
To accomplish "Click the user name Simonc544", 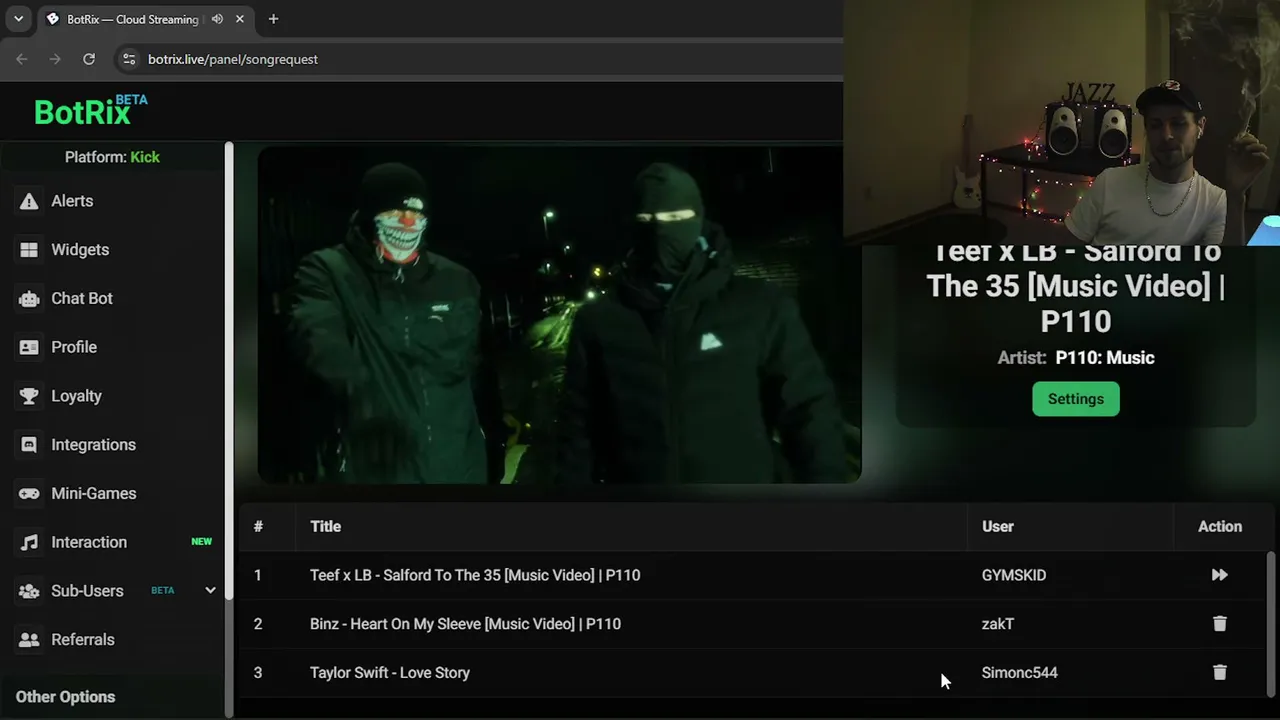I will click(x=1020, y=673).
